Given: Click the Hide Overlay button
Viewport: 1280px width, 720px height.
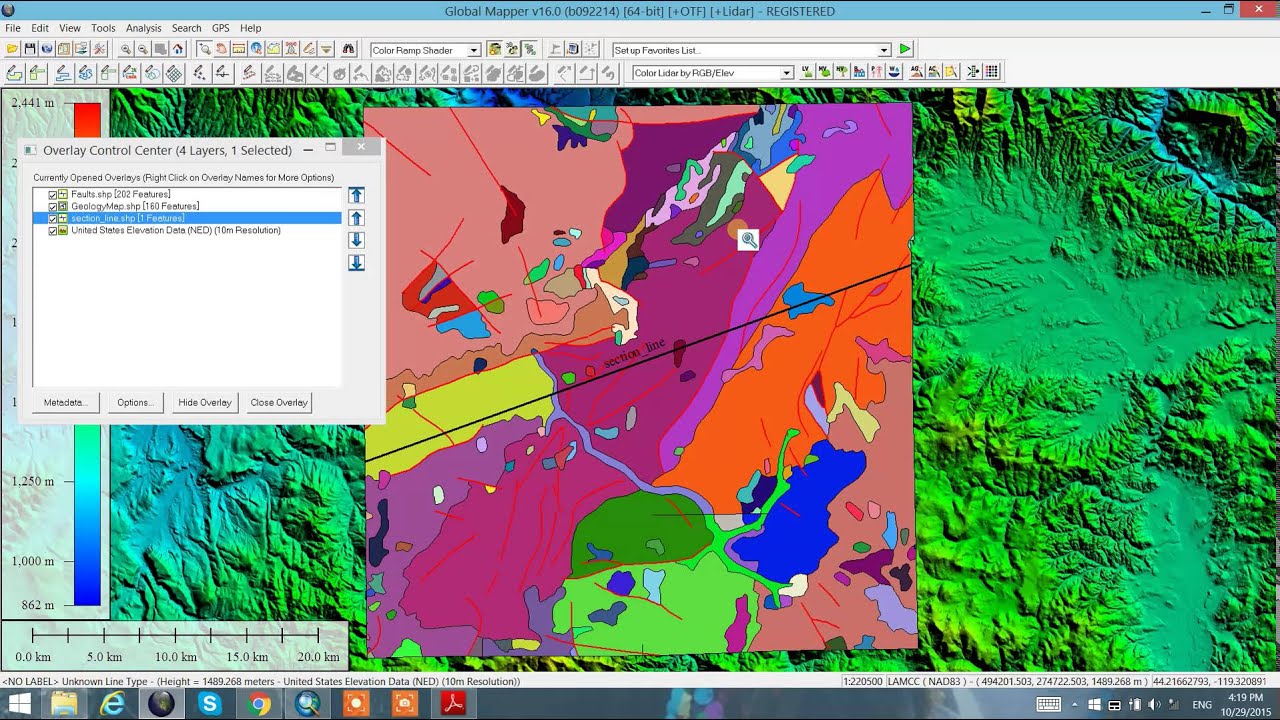Looking at the screenshot, I should tap(205, 402).
